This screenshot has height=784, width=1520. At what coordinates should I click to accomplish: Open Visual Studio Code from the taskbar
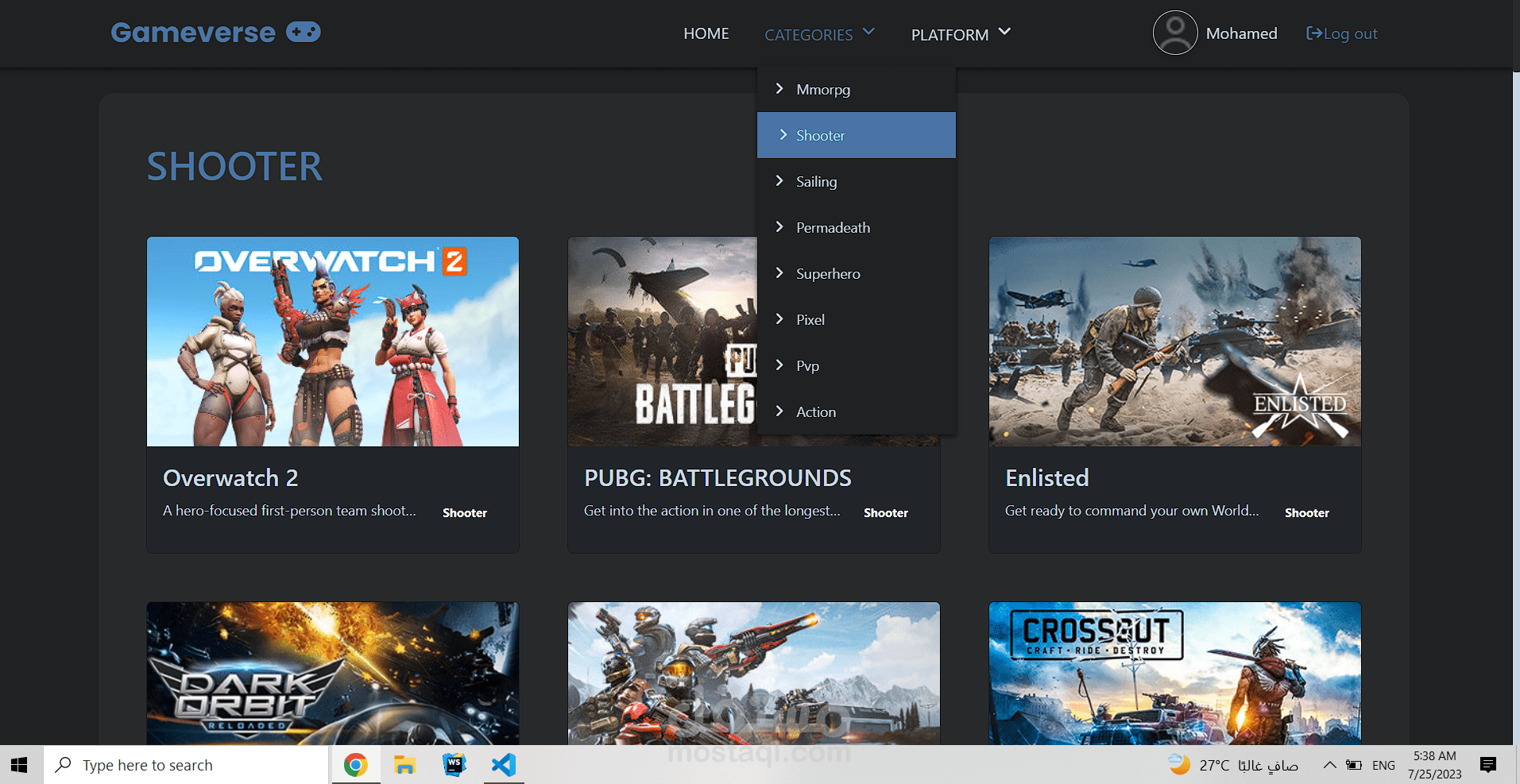504,765
